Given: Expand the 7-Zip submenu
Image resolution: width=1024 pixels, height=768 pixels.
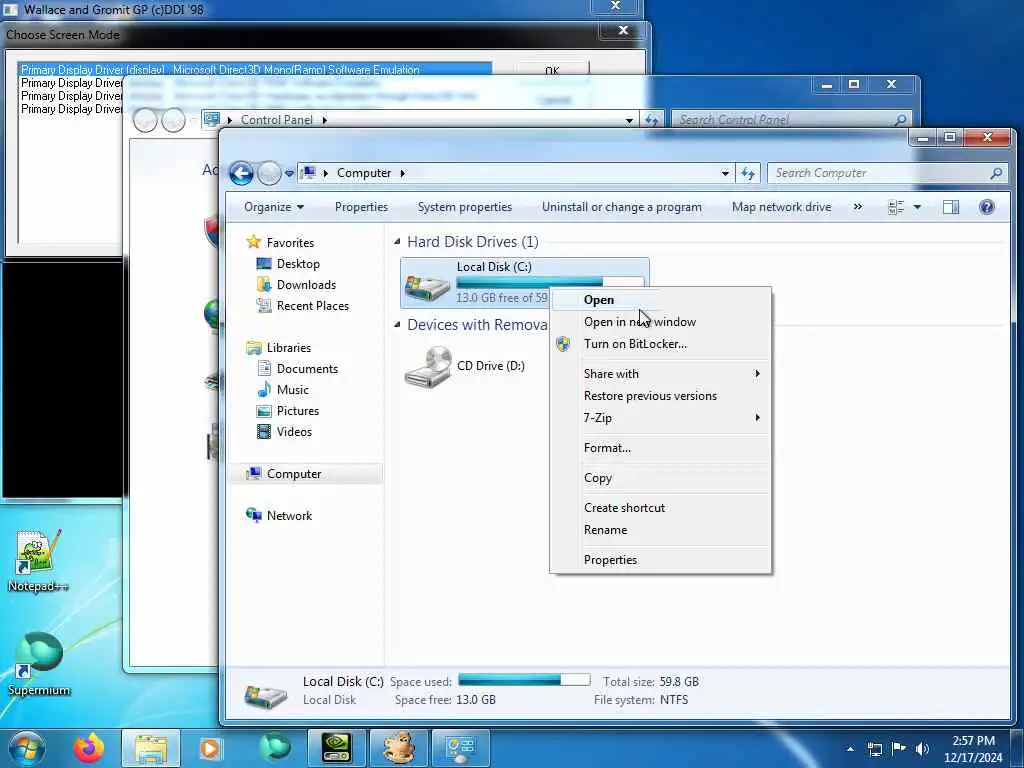Looking at the screenshot, I should pyautogui.click(x=661, y=418).
